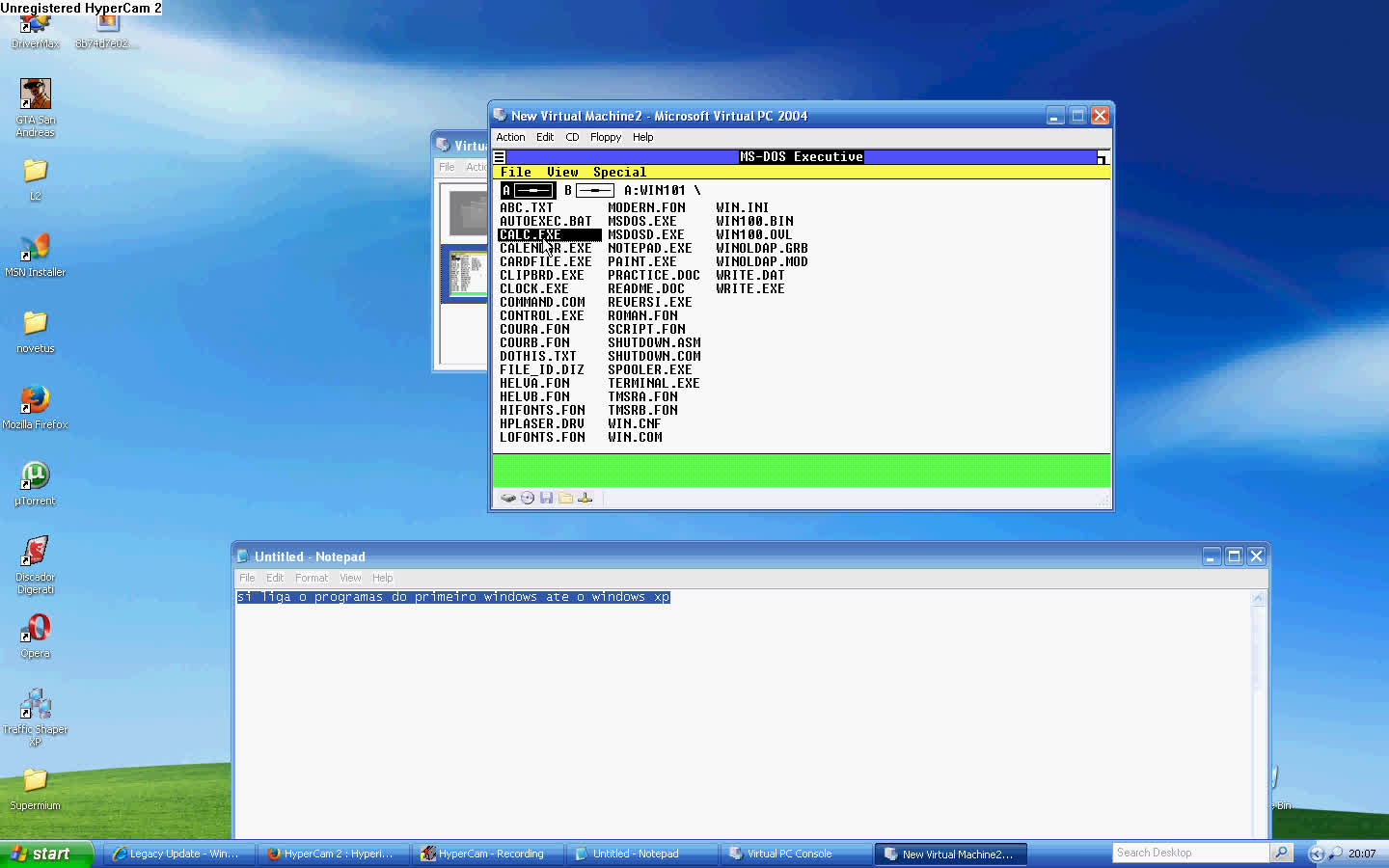Open MSN Installer desktop icon
1389x868 pixels.
pos(35,255)
